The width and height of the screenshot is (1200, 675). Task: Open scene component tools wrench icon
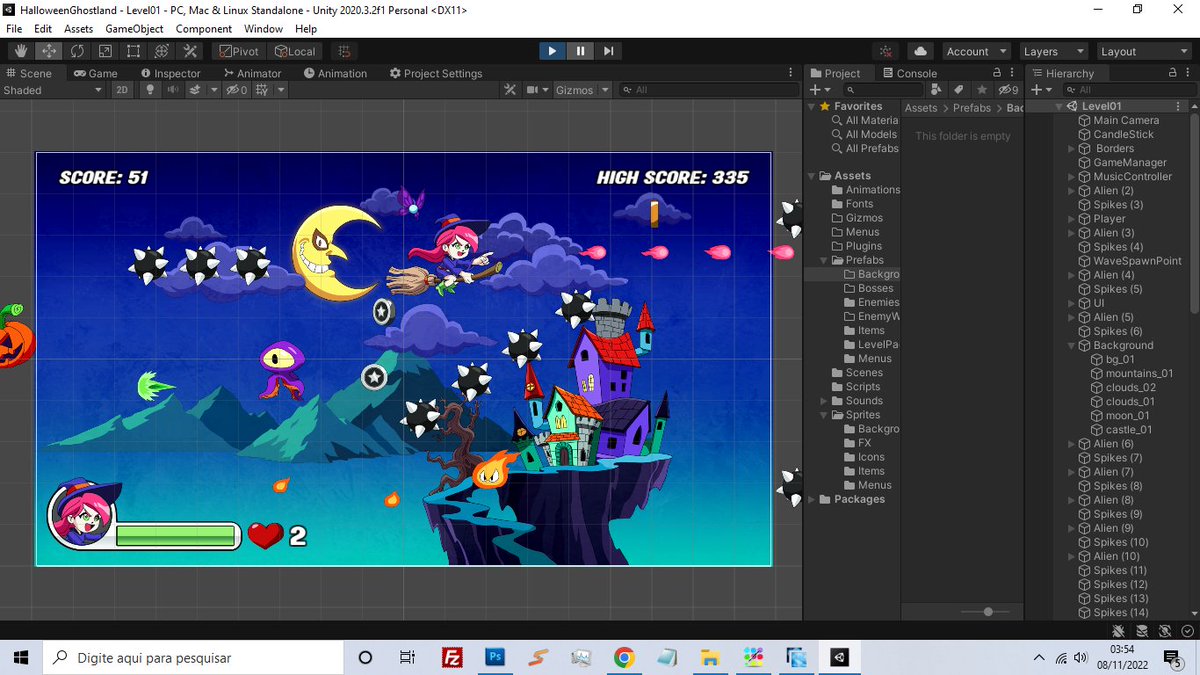(x=510, y=90)
